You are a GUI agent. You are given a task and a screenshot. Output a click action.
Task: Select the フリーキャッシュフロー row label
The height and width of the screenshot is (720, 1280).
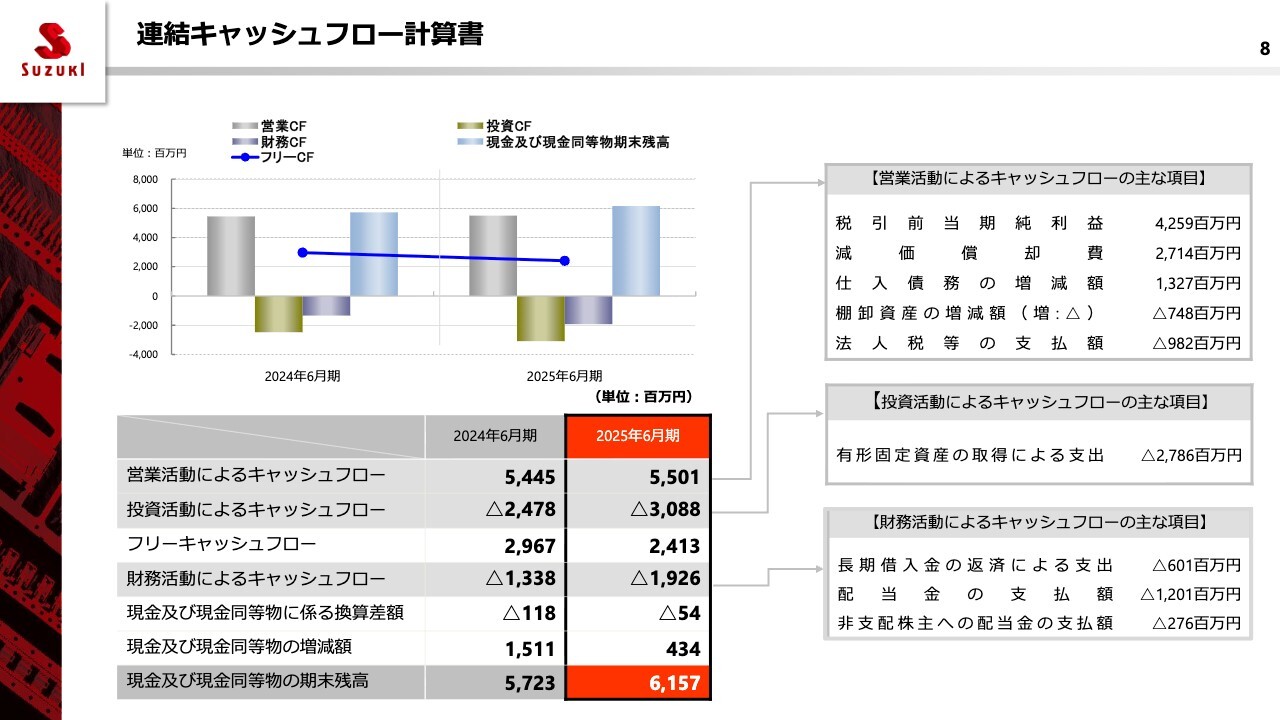[222, 545]
